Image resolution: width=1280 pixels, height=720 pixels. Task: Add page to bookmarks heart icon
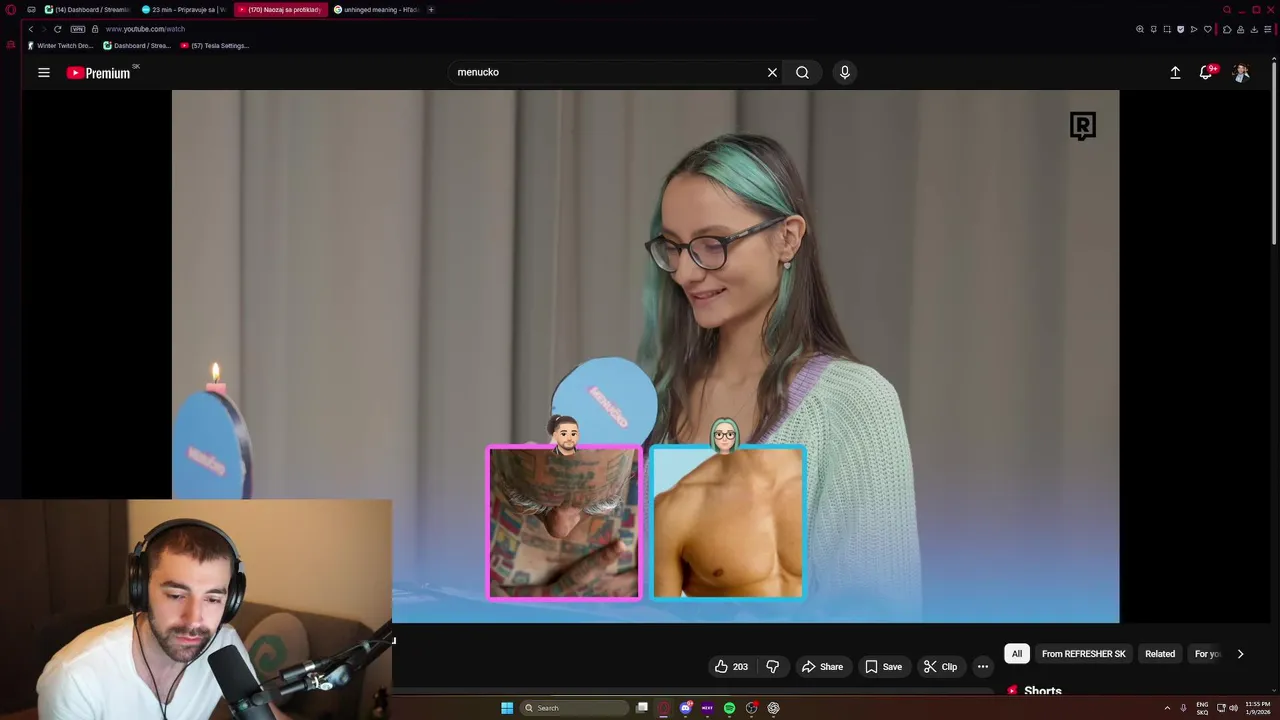(1208, 29)
